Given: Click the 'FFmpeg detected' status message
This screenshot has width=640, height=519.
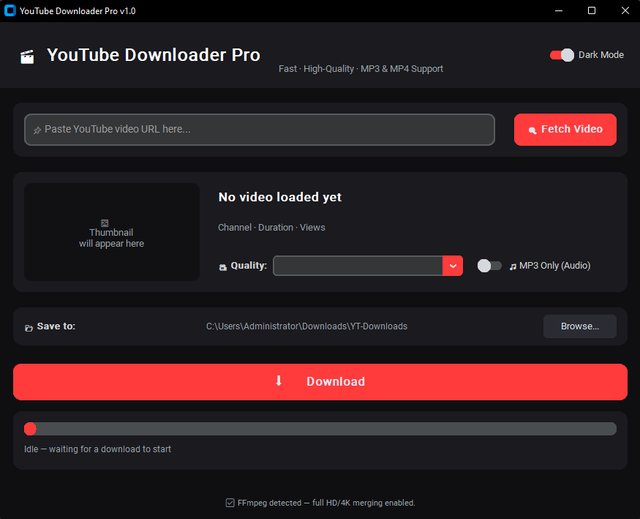Looking at the screenshot, I should point(326,503).
